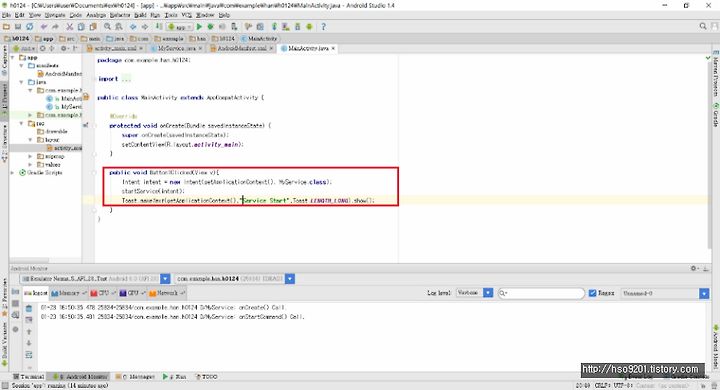720x390 pixels.
Task: Click the Help question mark icon
Action: tap(323, 27)
